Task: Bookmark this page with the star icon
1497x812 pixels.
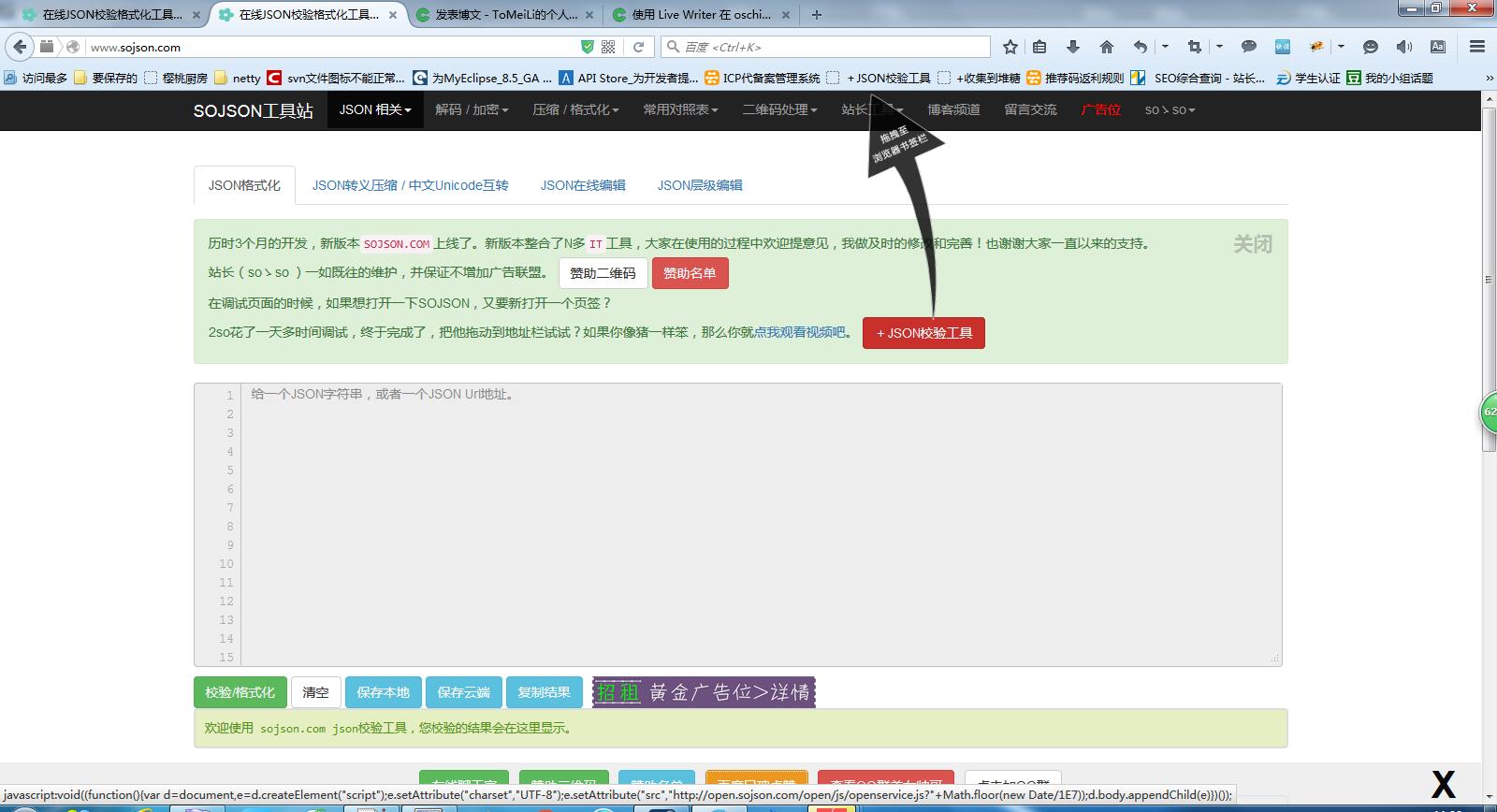Action: (1010, 47)
